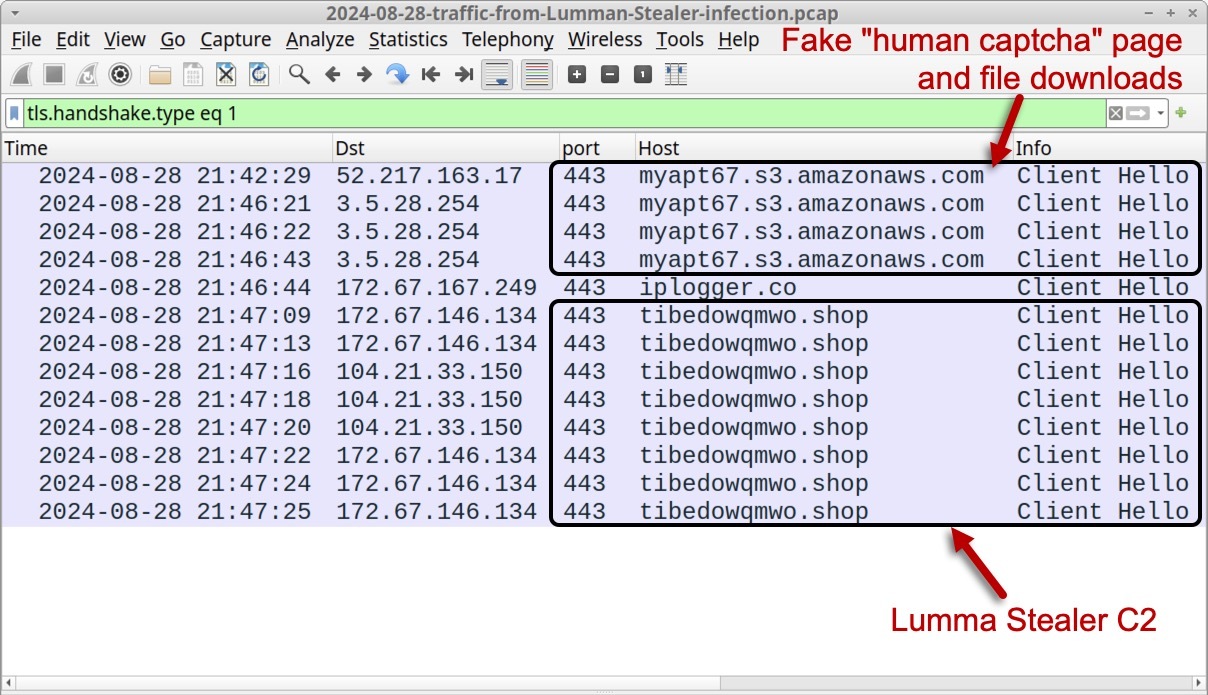Select the packet timestamped 21:47:24
The height and width of the screenshot is (695, 1208).
(604, 484)
